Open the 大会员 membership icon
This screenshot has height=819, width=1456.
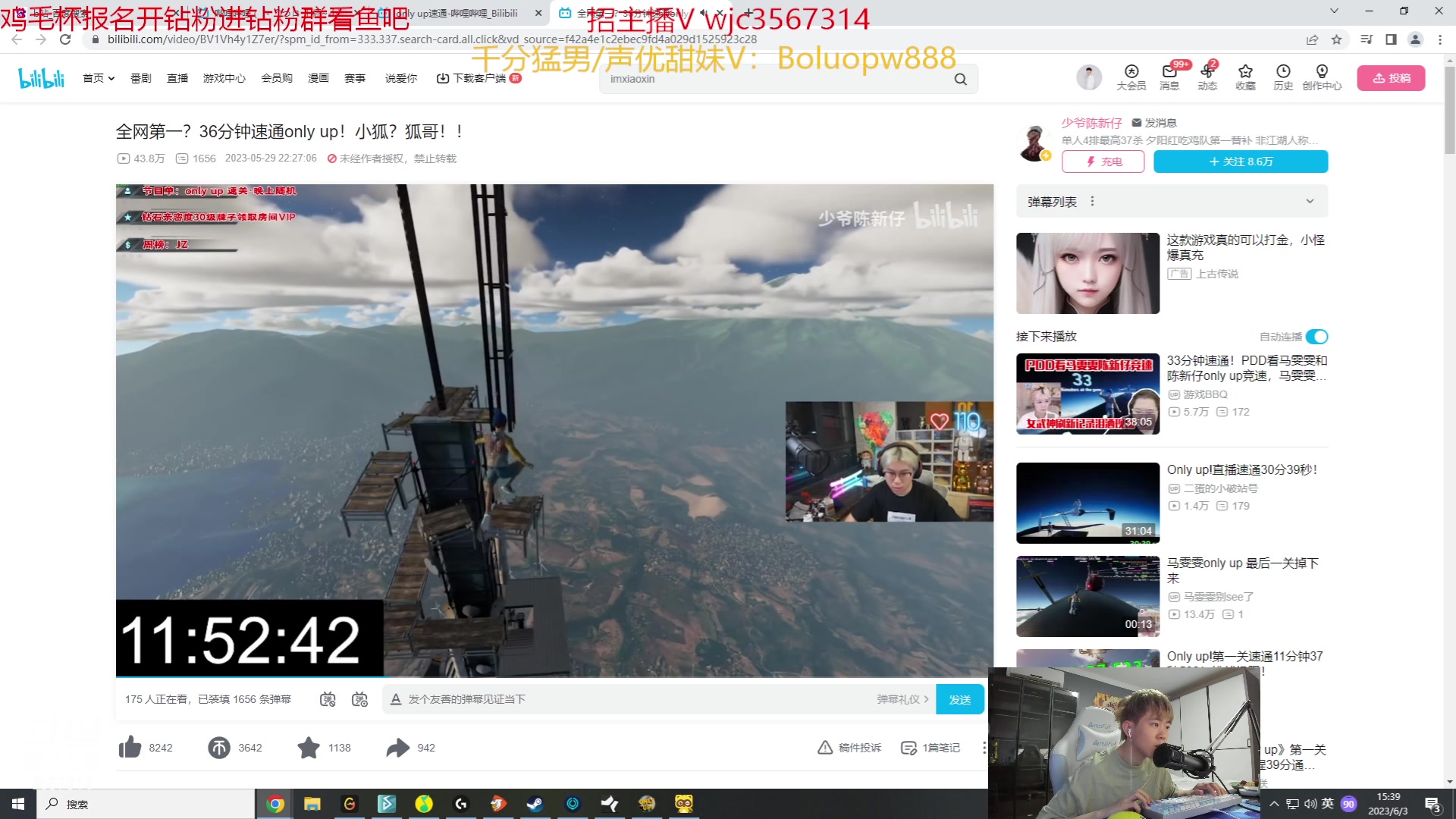tap(1131, 77)
